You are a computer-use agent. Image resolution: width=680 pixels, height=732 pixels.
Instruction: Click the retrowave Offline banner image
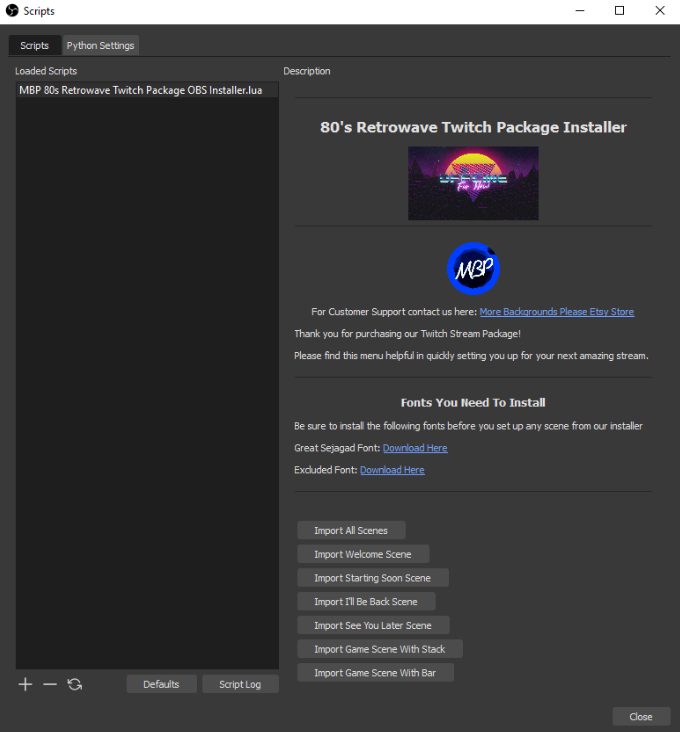tap(473, 183)
